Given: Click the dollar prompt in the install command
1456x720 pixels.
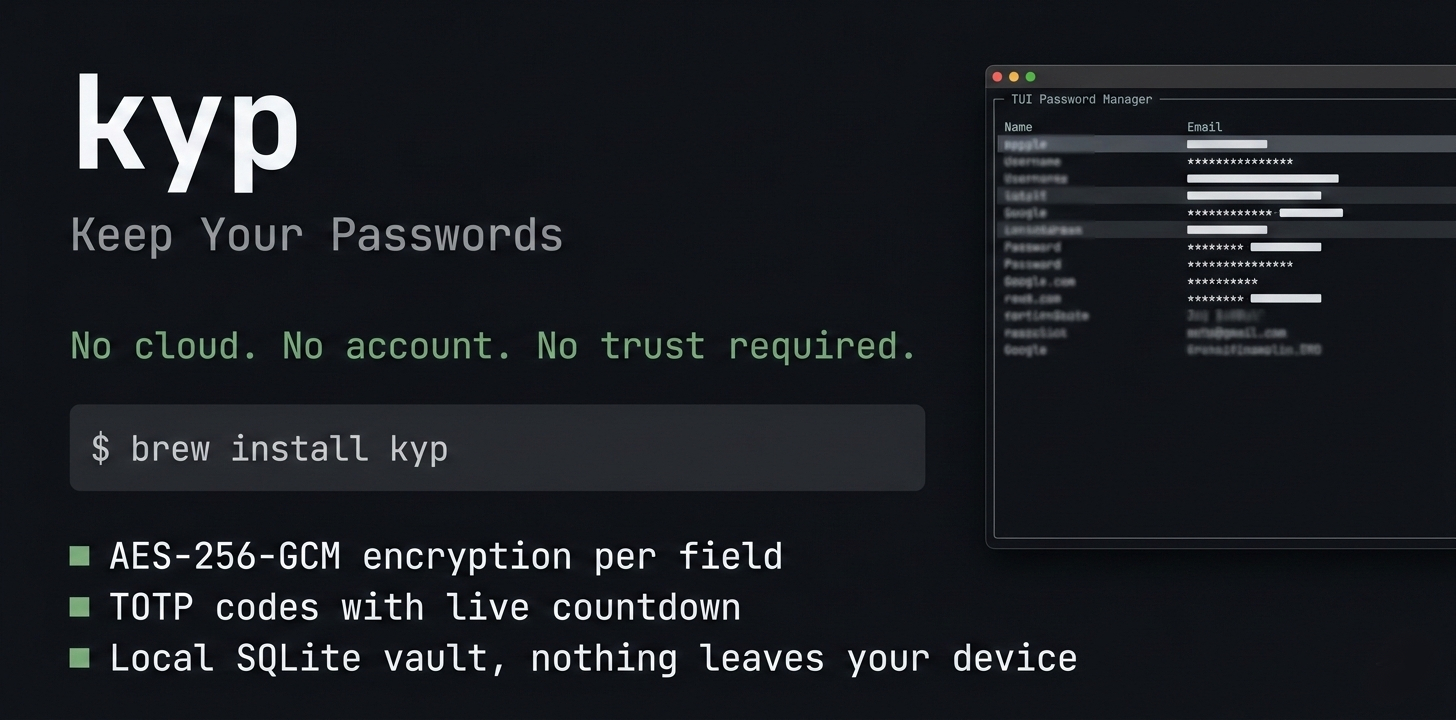Looking at the screenshot, I should tap(100, 448).
